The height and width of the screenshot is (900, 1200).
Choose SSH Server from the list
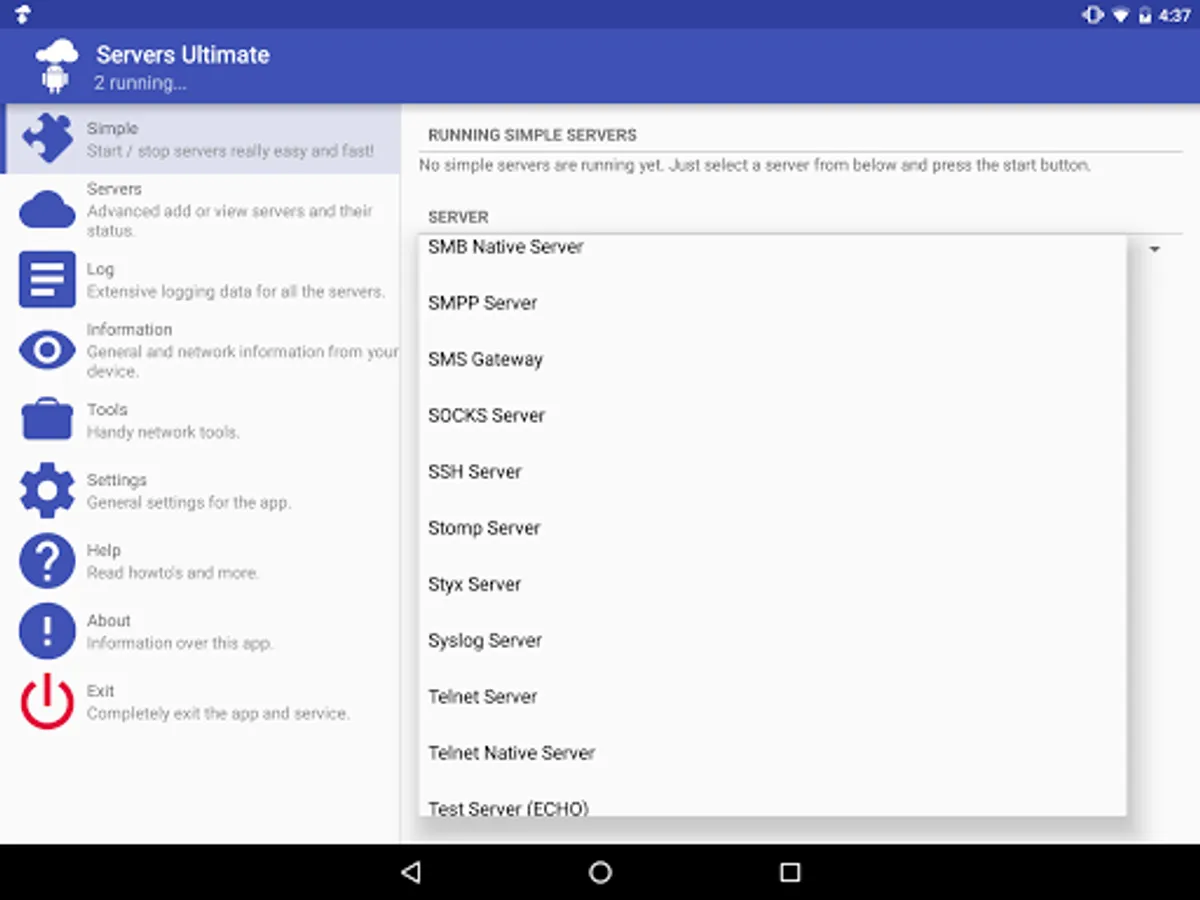pyautogui.click(x=772, y=471)
